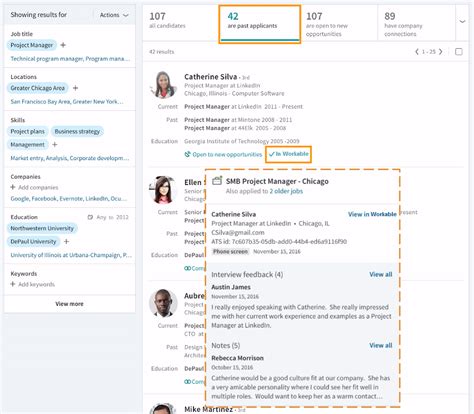Select the Project plans skill tag
The height and width of the screenshot is (414, 474).
[x=27, y=131]
